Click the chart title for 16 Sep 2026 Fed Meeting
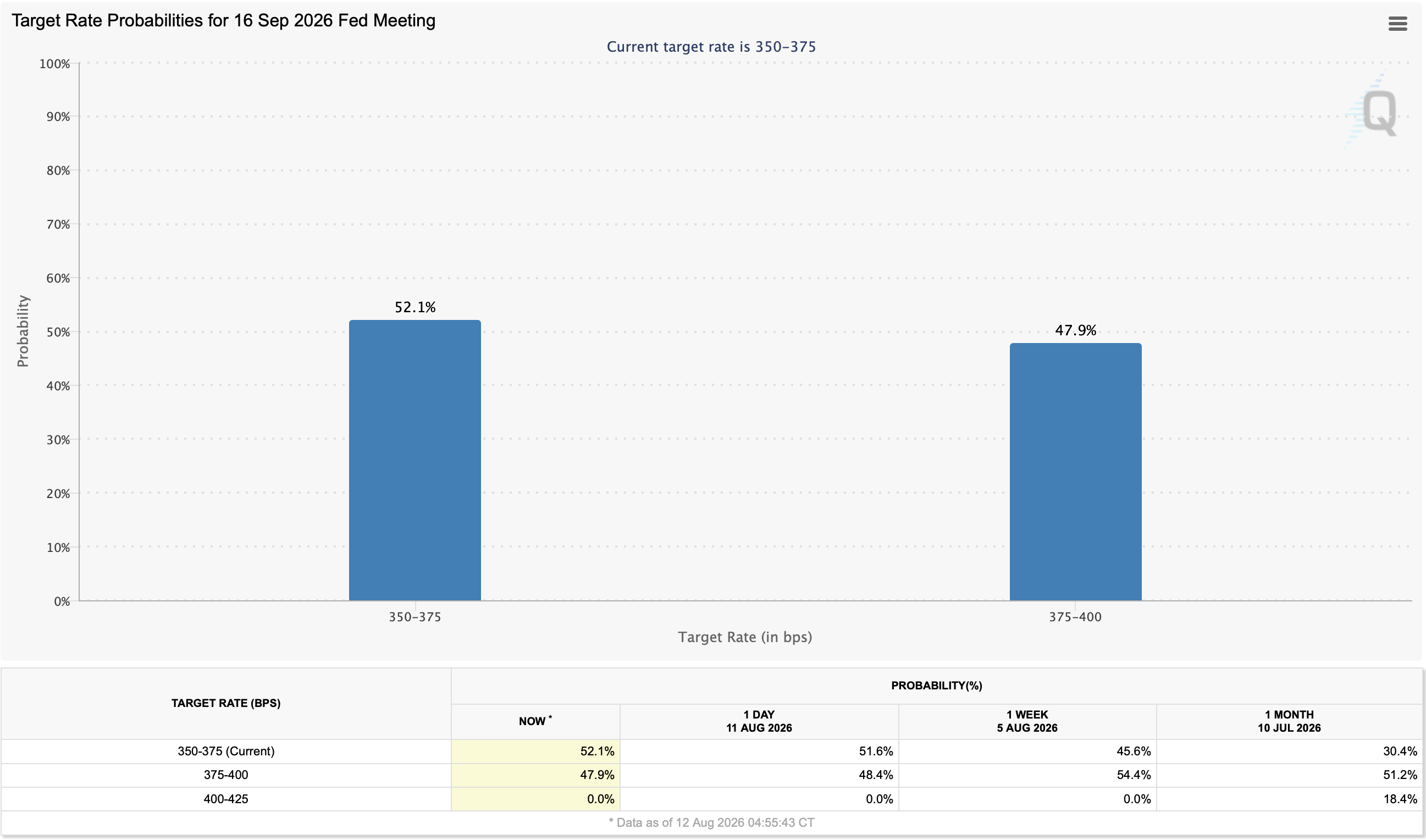The height and width of the screenshot is (840, 1426). click(224, 20)
